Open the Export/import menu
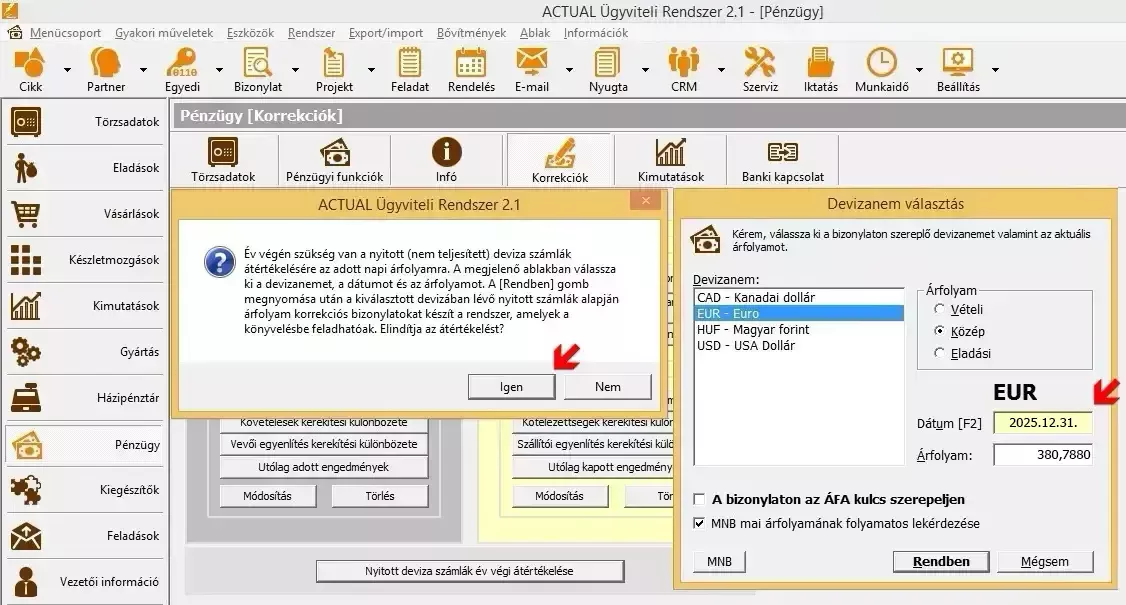Image resolution: width=1126 pixels, height=605 pixels. pyautogui.click(x=385, y=33)
